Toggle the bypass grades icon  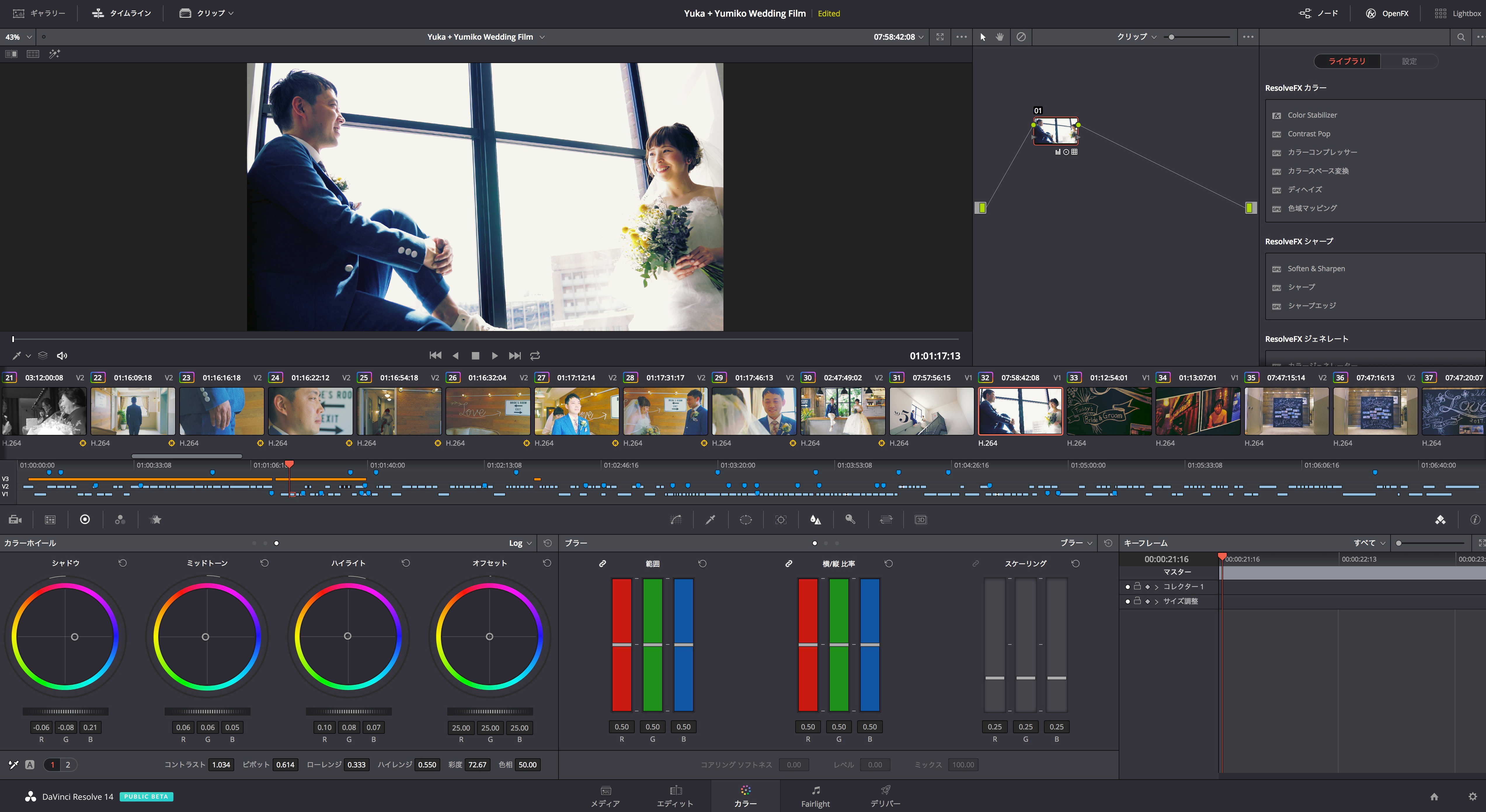tap(1021, 37)
